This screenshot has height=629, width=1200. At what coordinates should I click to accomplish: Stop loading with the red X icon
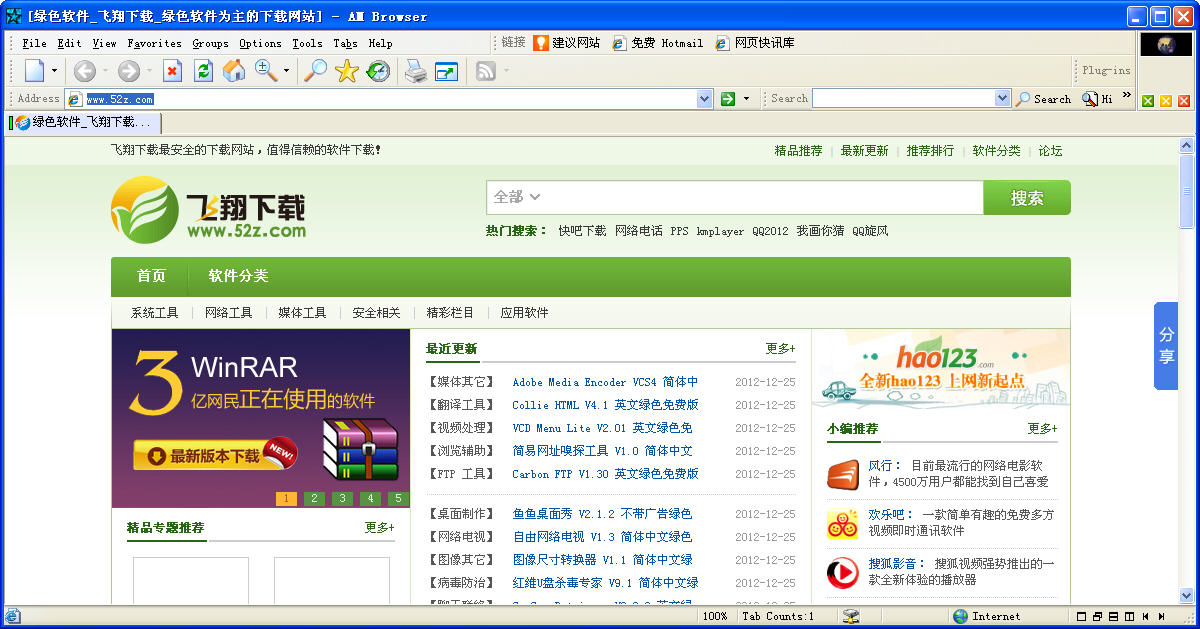[172, 70]
